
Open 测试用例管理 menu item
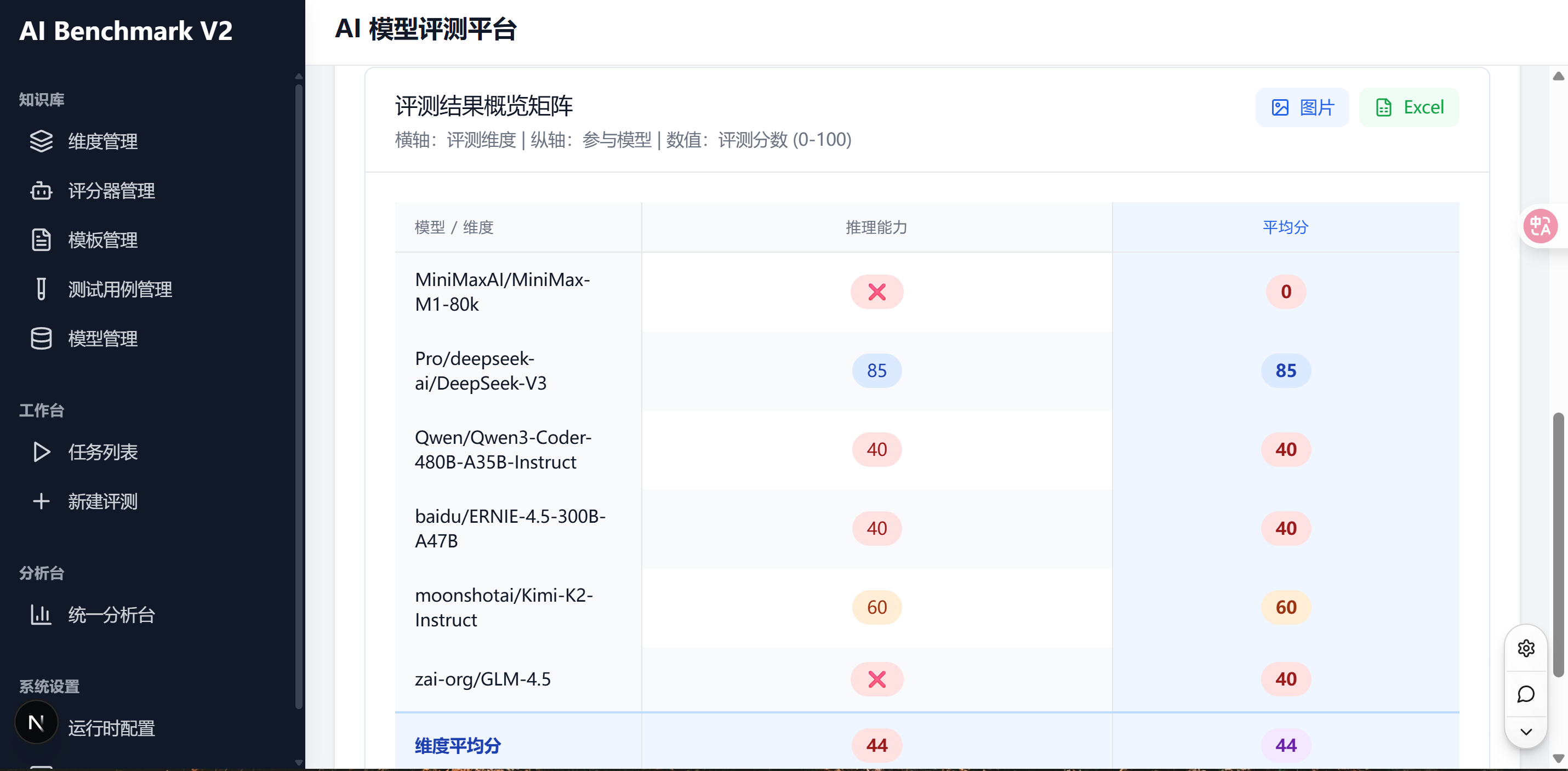click(119, 289)
